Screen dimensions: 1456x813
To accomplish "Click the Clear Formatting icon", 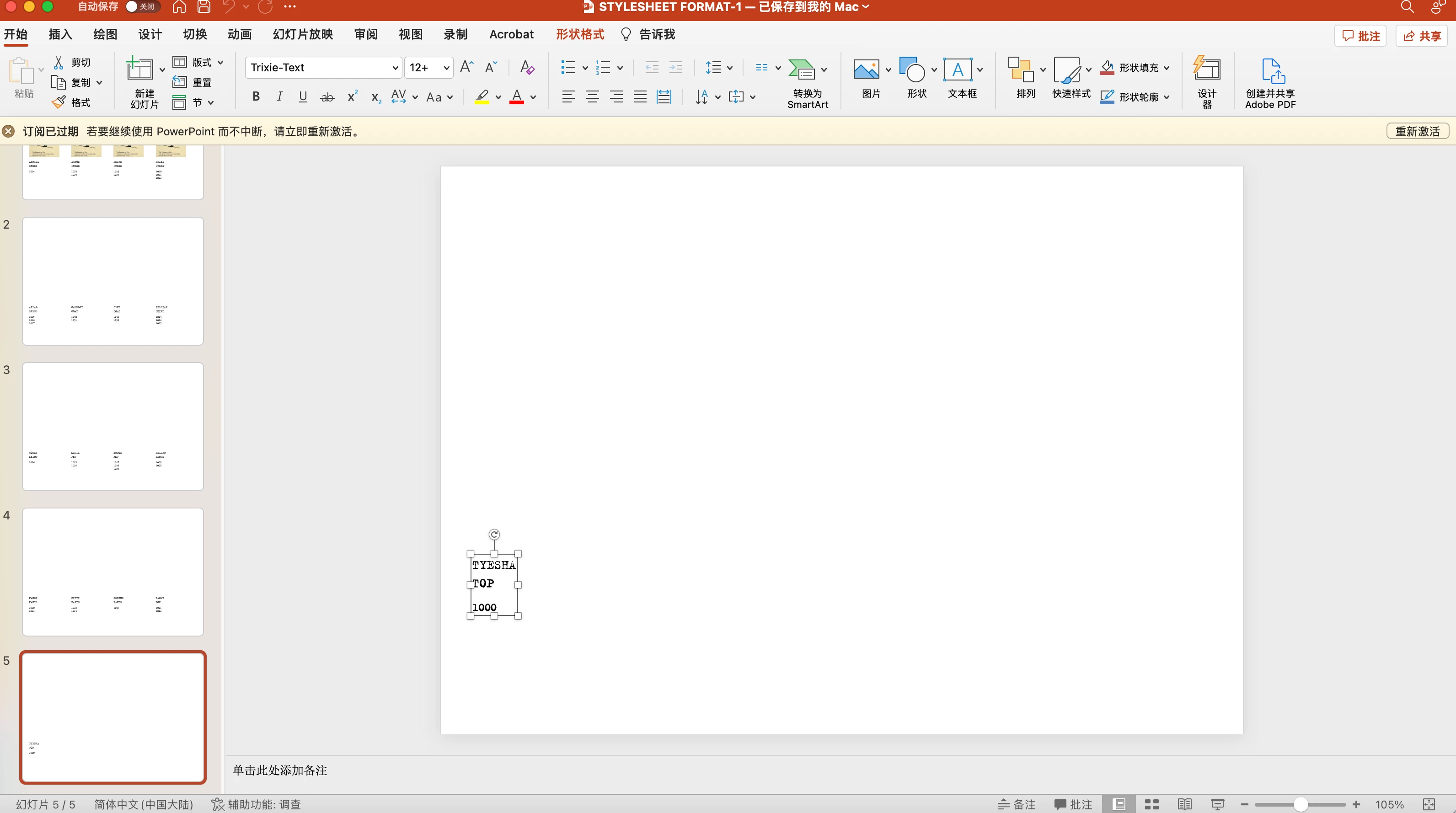I will [527, 67].
